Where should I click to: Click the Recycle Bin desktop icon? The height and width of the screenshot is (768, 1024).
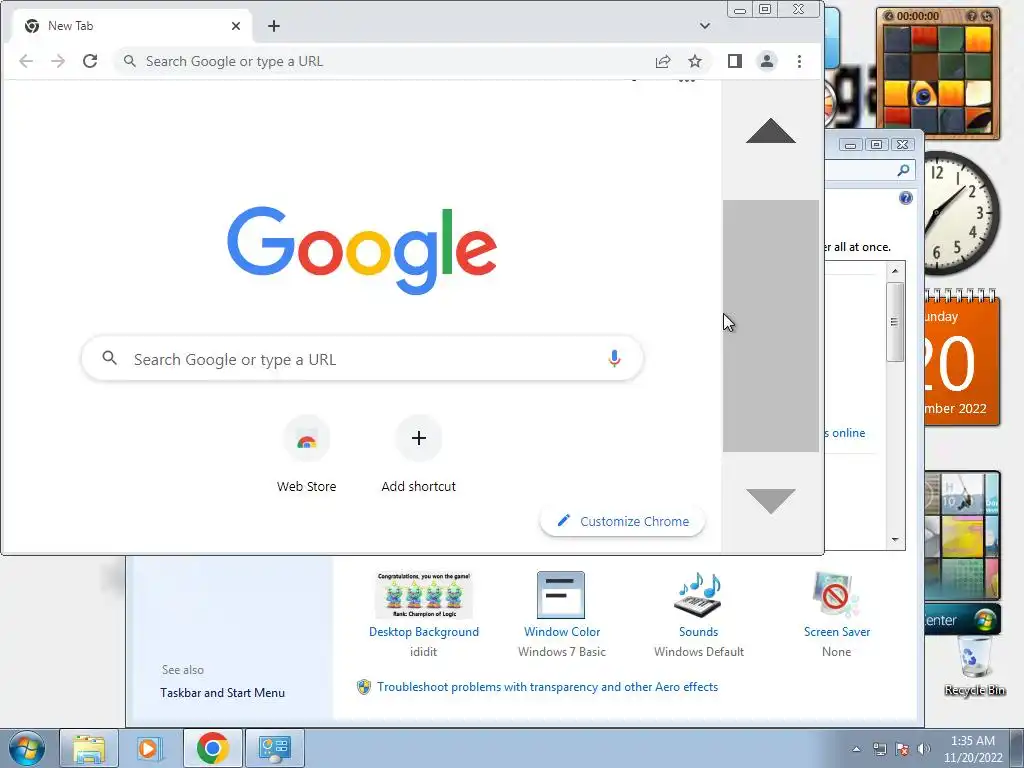tap(975, 666)
